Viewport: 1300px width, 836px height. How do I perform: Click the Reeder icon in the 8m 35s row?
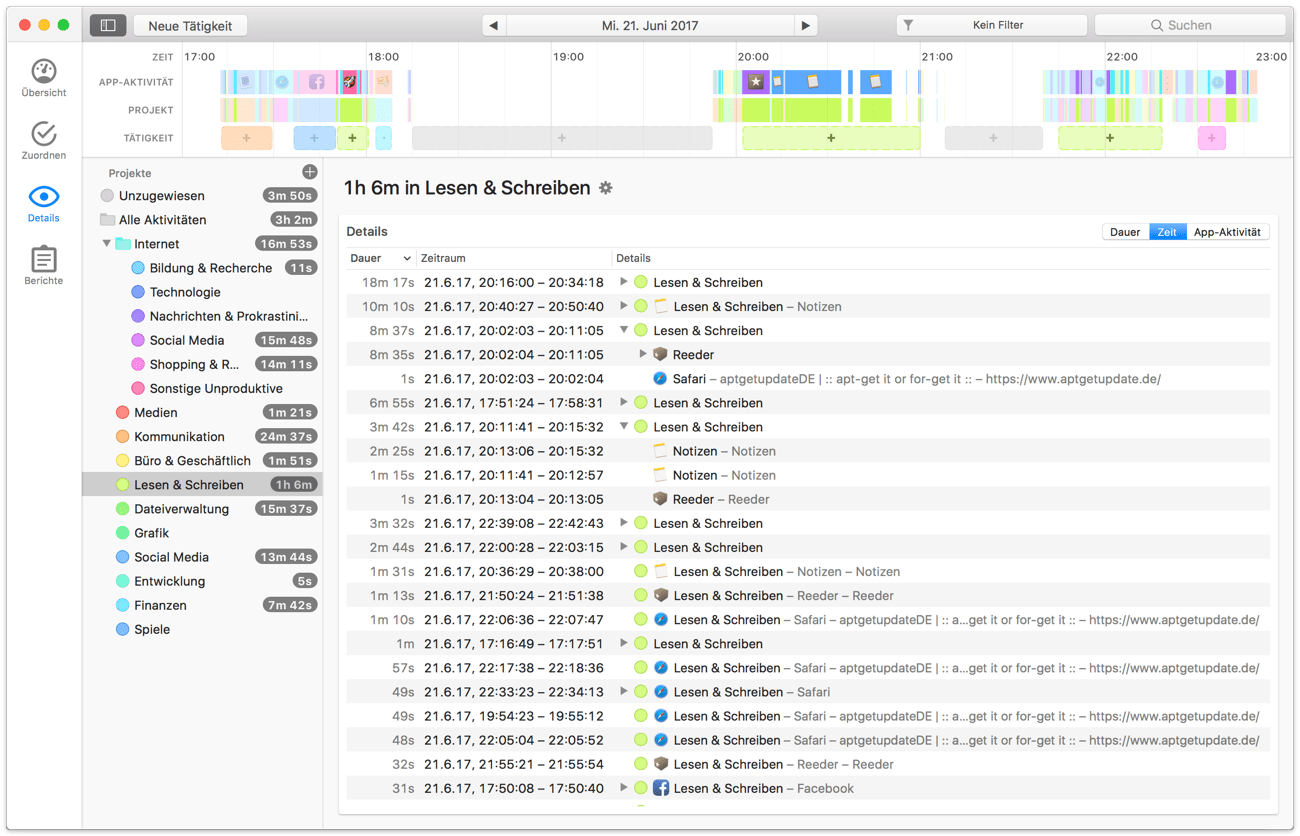(x=660, y=354)
